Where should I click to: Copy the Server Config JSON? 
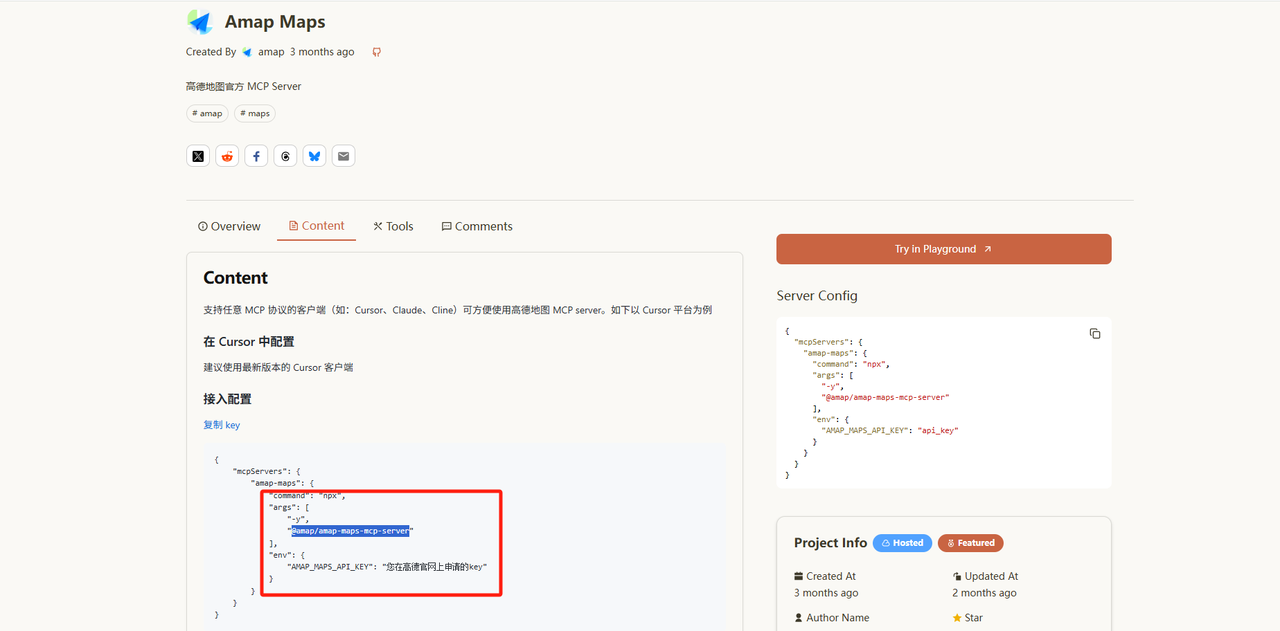(x=1095, y=333)
